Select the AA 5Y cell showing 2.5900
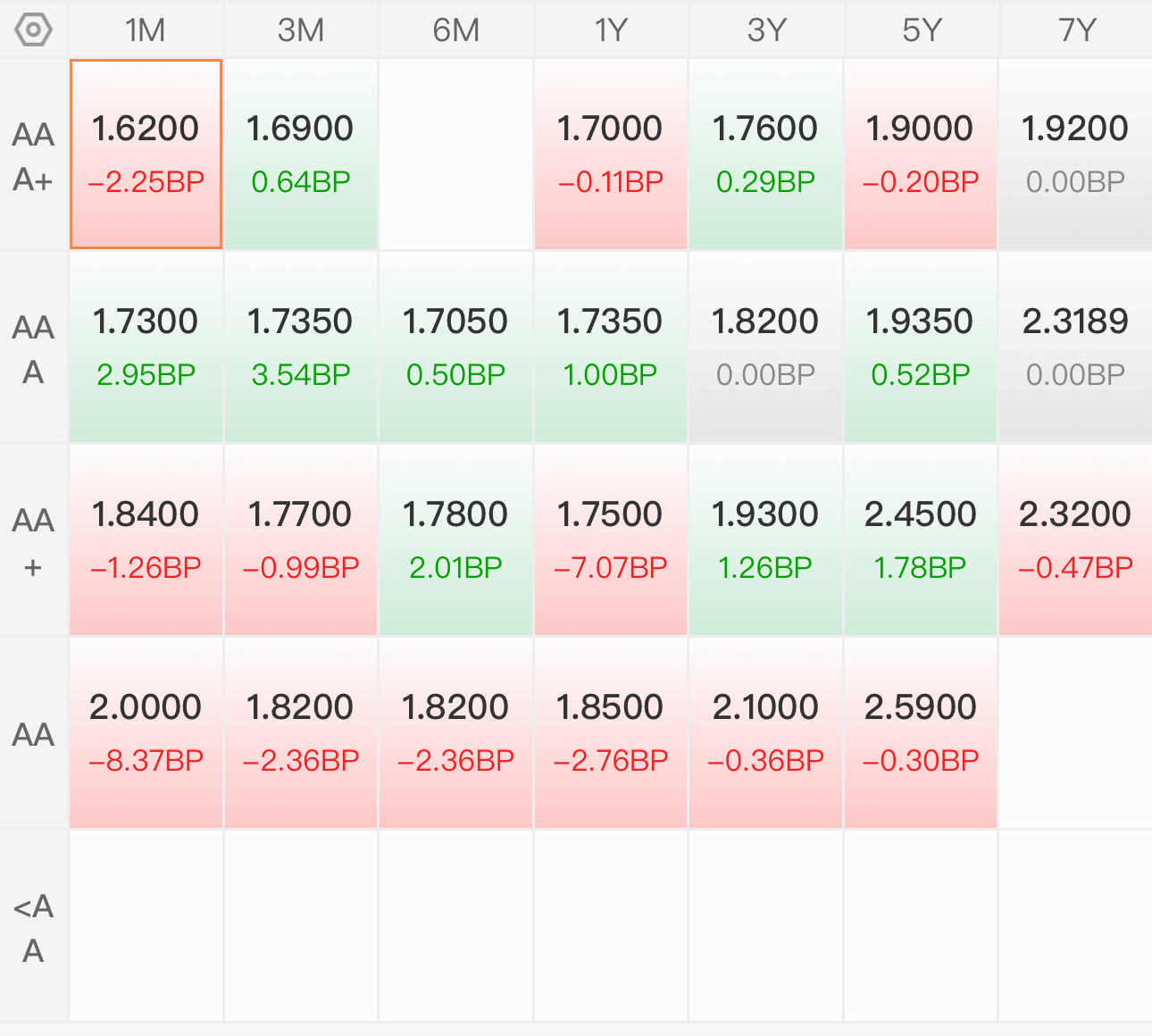 point(921,733)
